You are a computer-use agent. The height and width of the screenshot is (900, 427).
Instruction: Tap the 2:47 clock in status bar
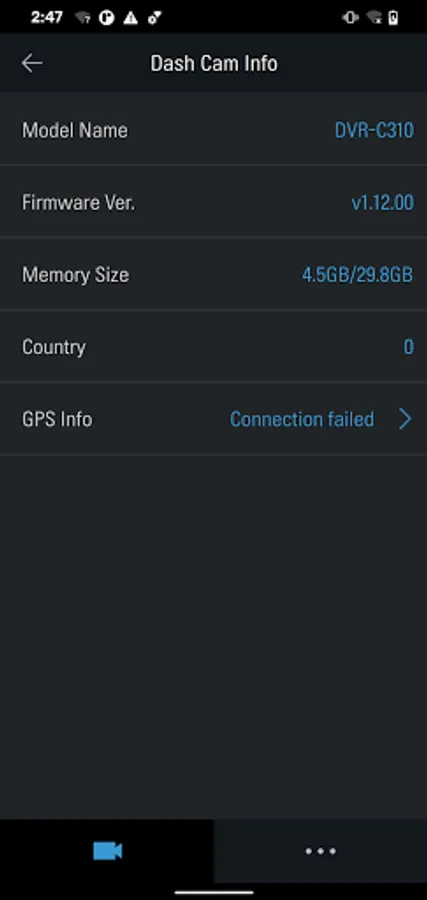coord(46,18)
